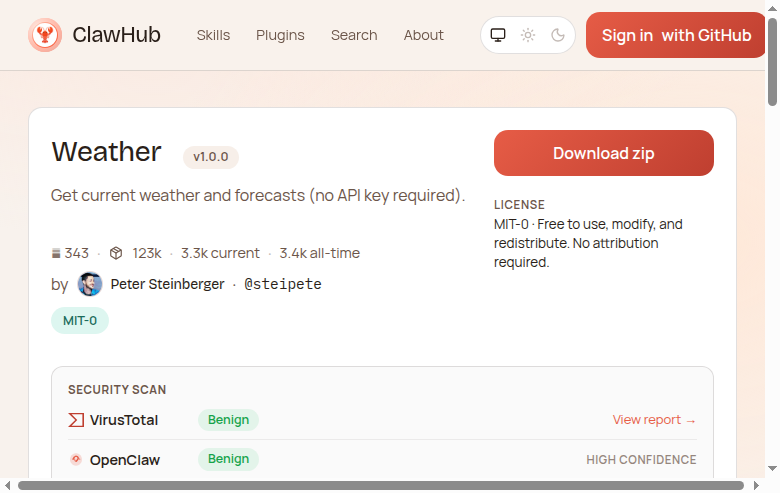The width and height of the screenshot is (780, 493).
Task: Click Peter Steinberger's avatar photo
Action: [x=90, y=284]
